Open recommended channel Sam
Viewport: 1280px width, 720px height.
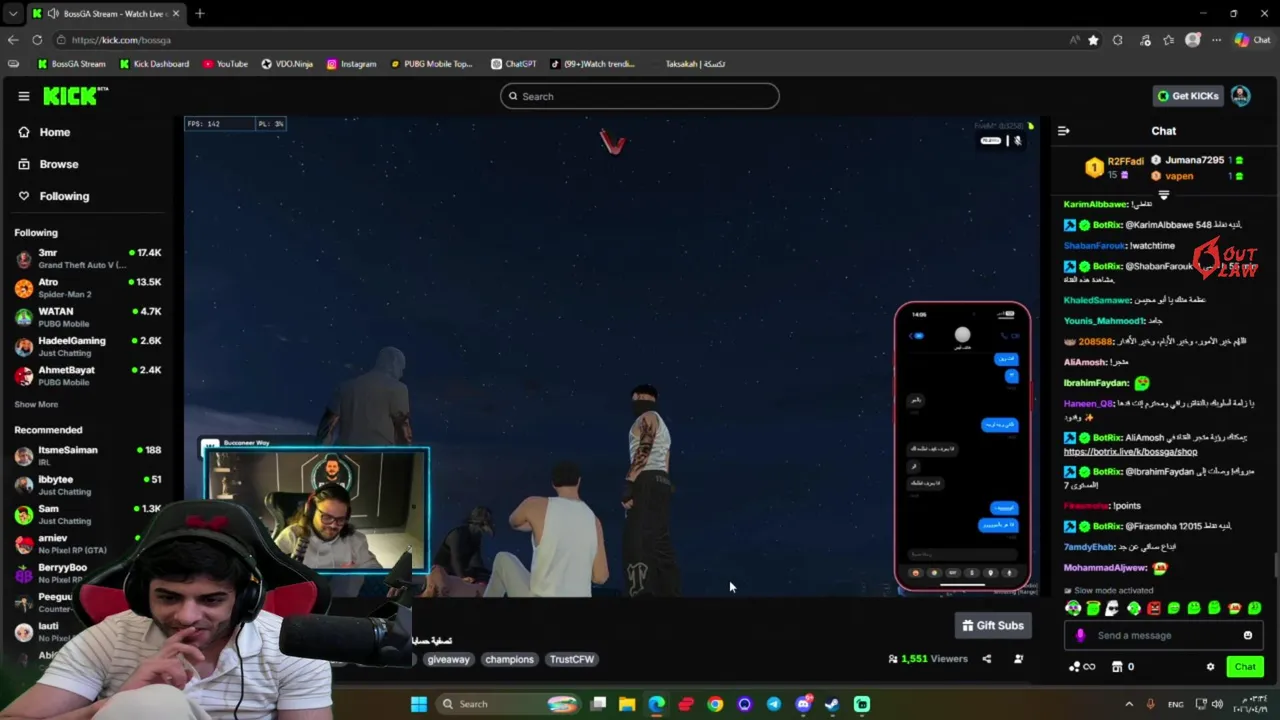[88, 514]
